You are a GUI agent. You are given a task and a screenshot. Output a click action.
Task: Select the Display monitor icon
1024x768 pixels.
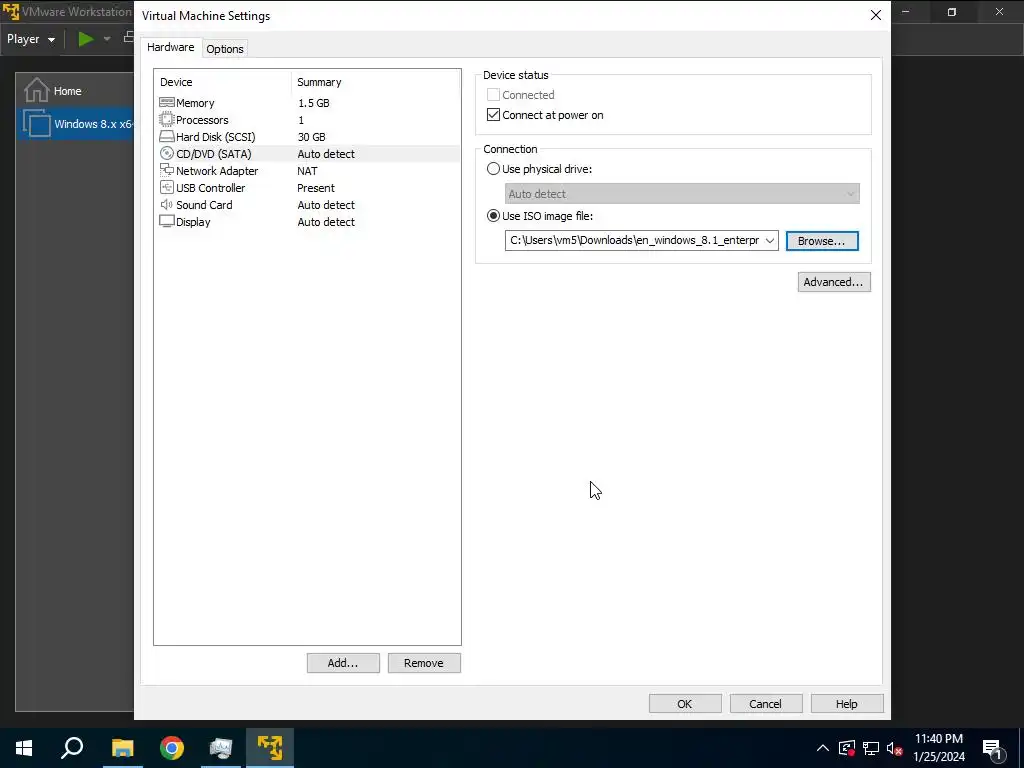coord(167,221)
